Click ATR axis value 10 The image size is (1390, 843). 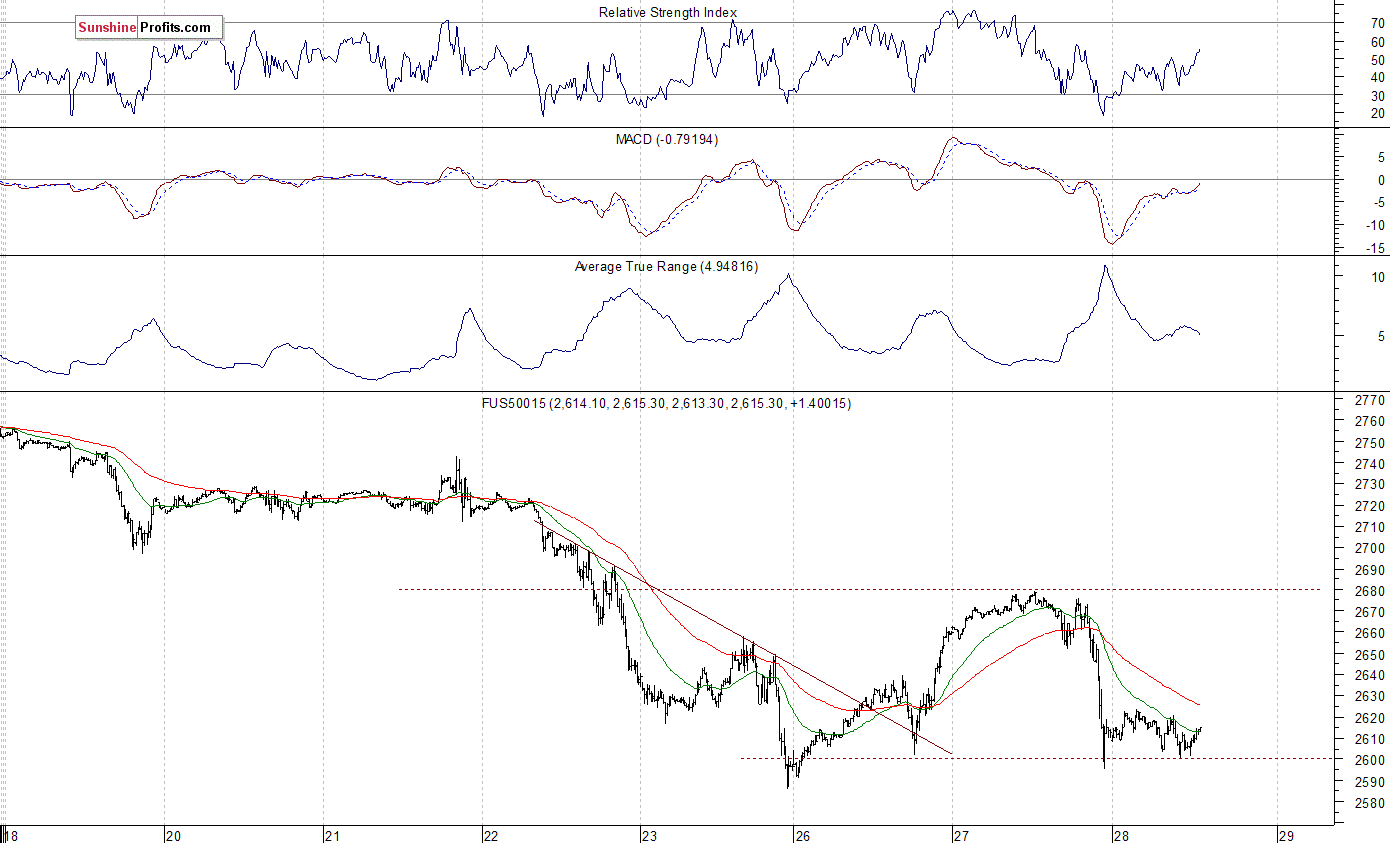(x=1378, y=276)
